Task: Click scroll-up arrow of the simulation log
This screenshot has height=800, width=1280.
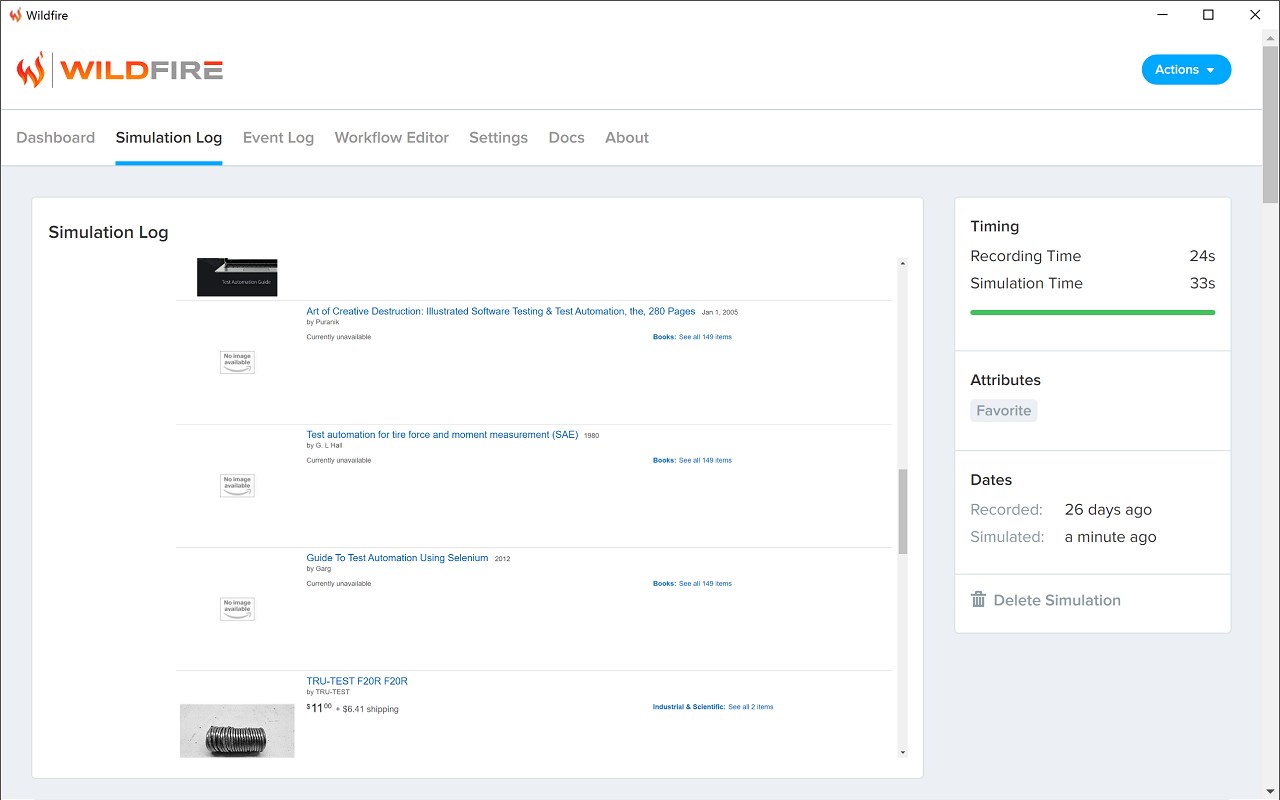Action: point(903,264)
